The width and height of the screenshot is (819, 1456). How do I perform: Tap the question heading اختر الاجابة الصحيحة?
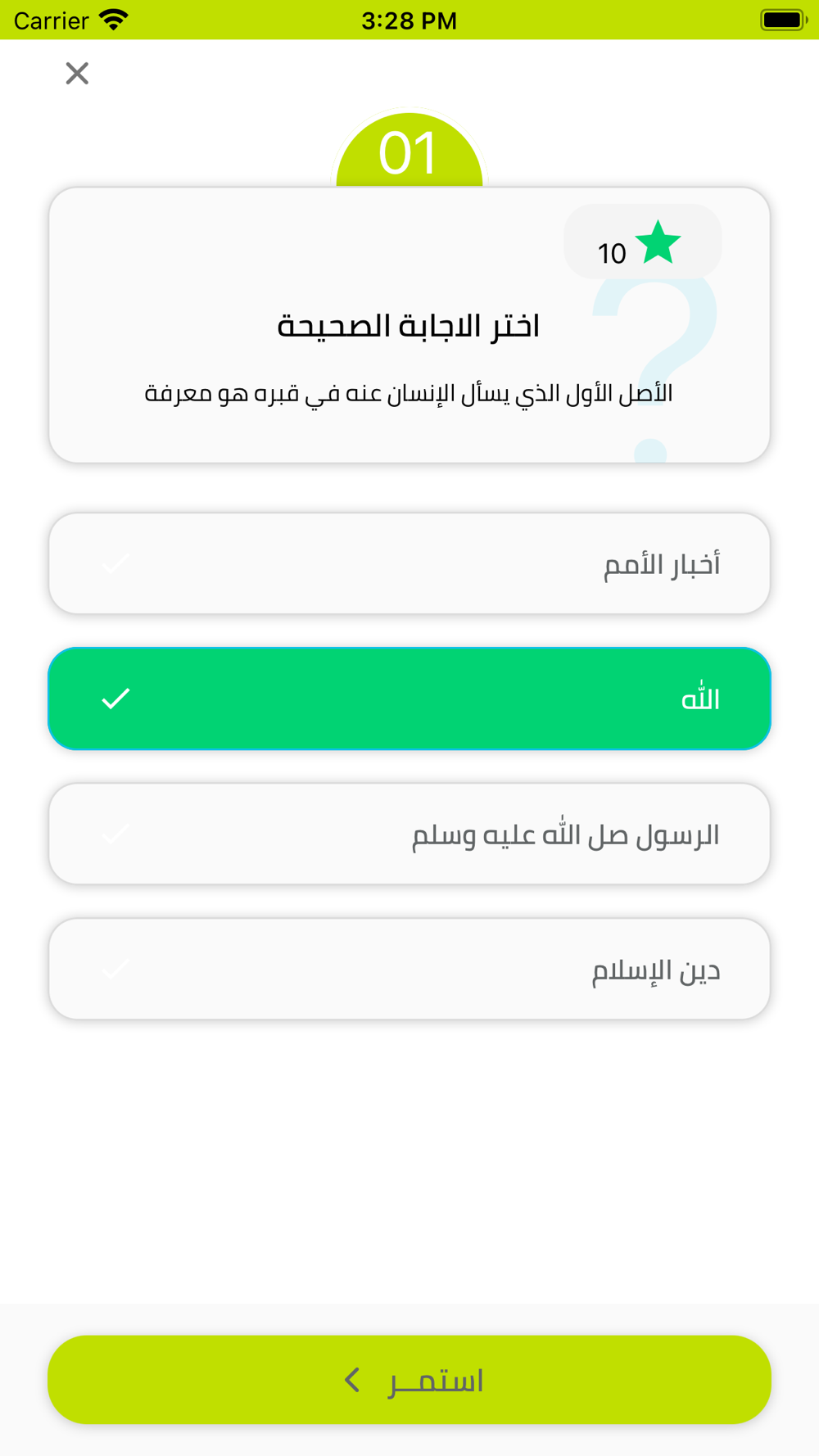point(409,326)
